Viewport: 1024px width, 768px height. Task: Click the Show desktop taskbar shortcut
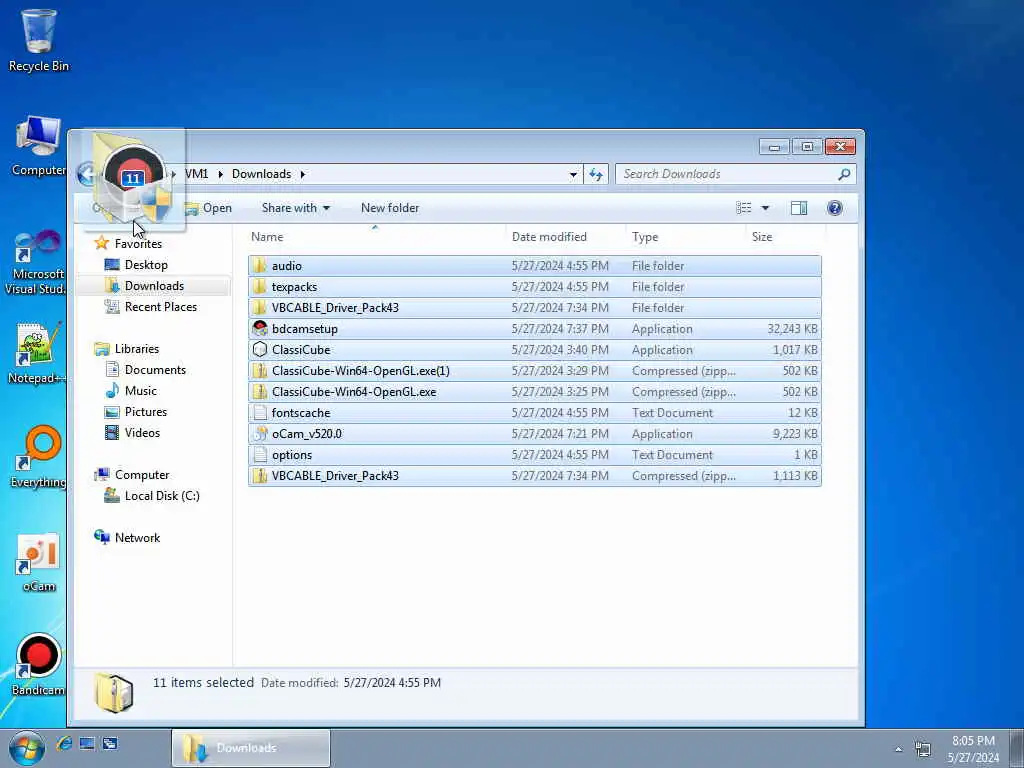tap(87, 743)
